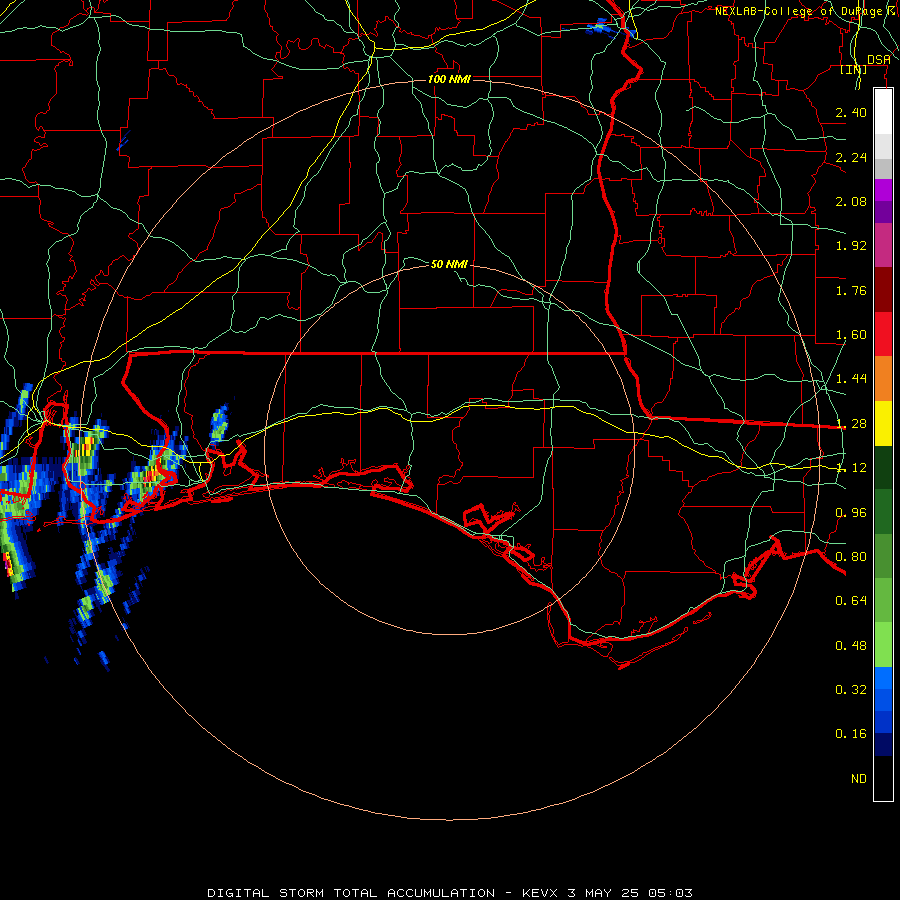
Task: Click the bright red swatch in the color scale
Action: [883, 334]
